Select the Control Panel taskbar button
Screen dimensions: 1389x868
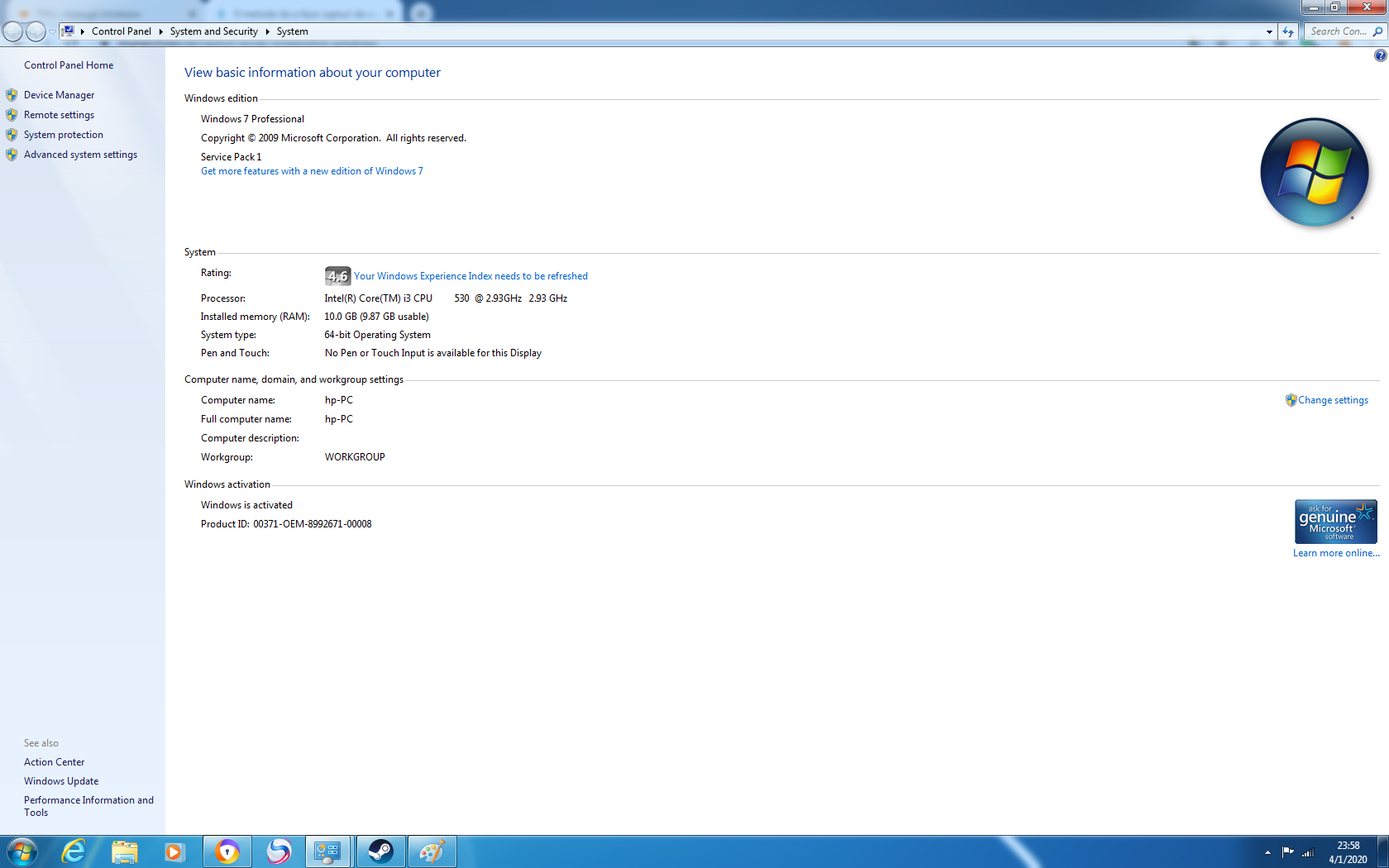[x=328, y=851]
